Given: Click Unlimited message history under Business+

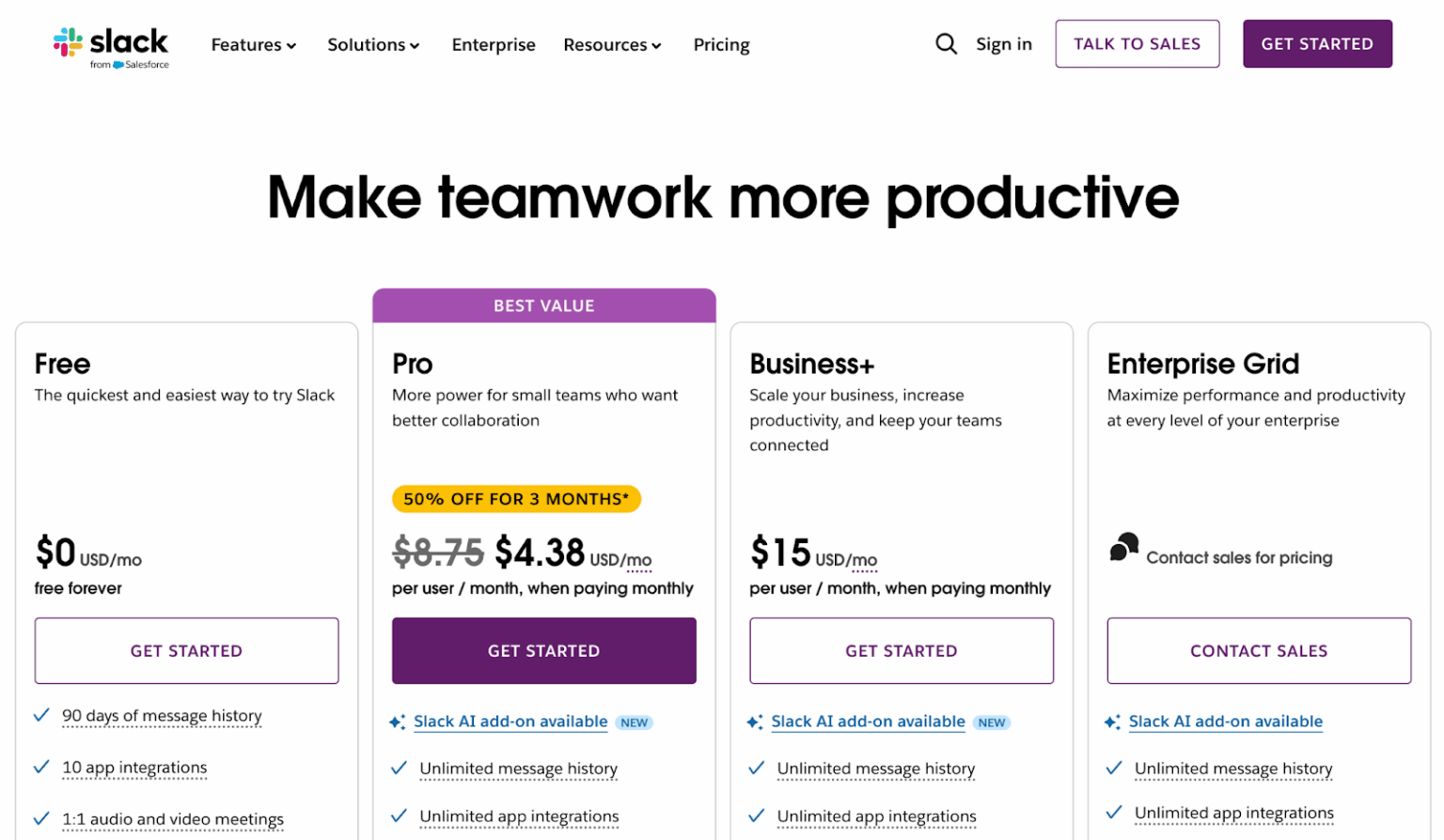Looking at the screenshot, I should point(875,769).
